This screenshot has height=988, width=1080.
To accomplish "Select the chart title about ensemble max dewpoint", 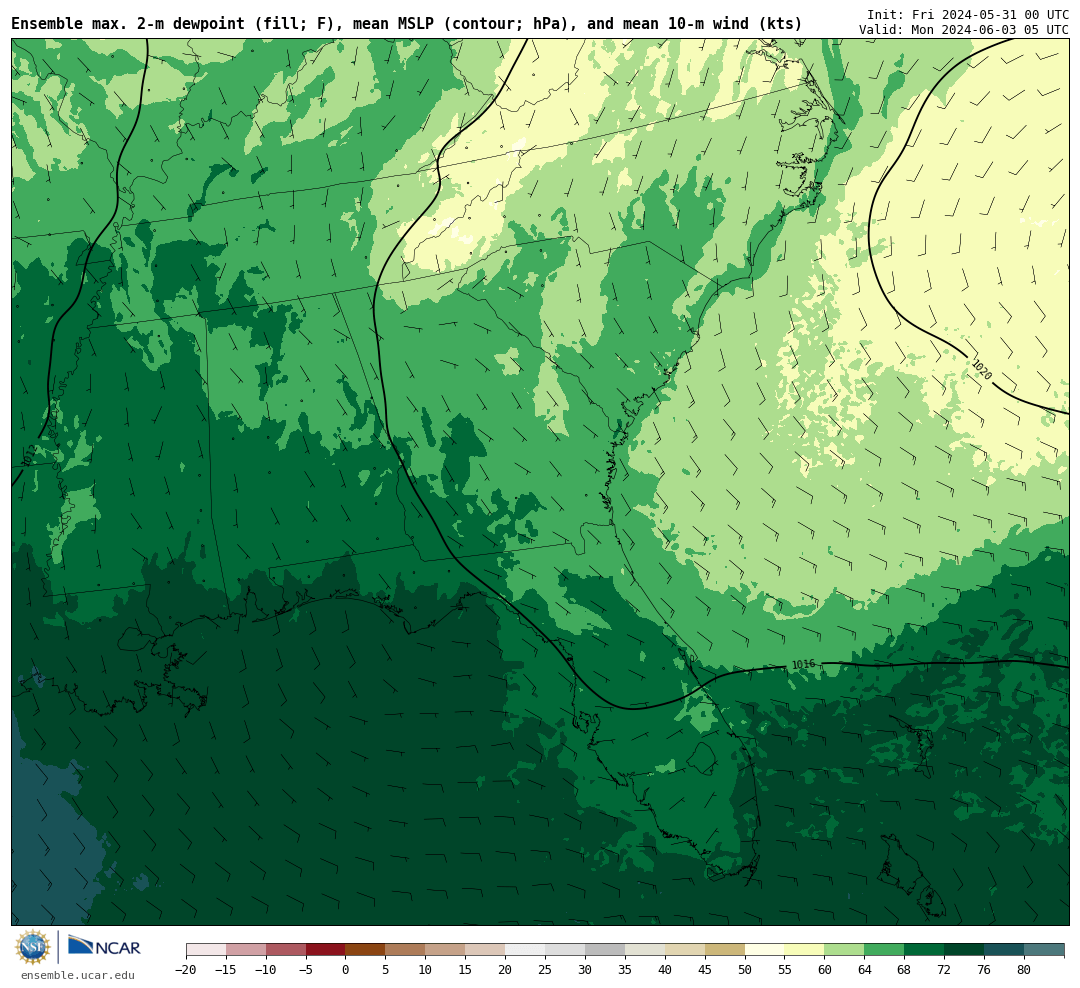I will click(x=406, y=24).
